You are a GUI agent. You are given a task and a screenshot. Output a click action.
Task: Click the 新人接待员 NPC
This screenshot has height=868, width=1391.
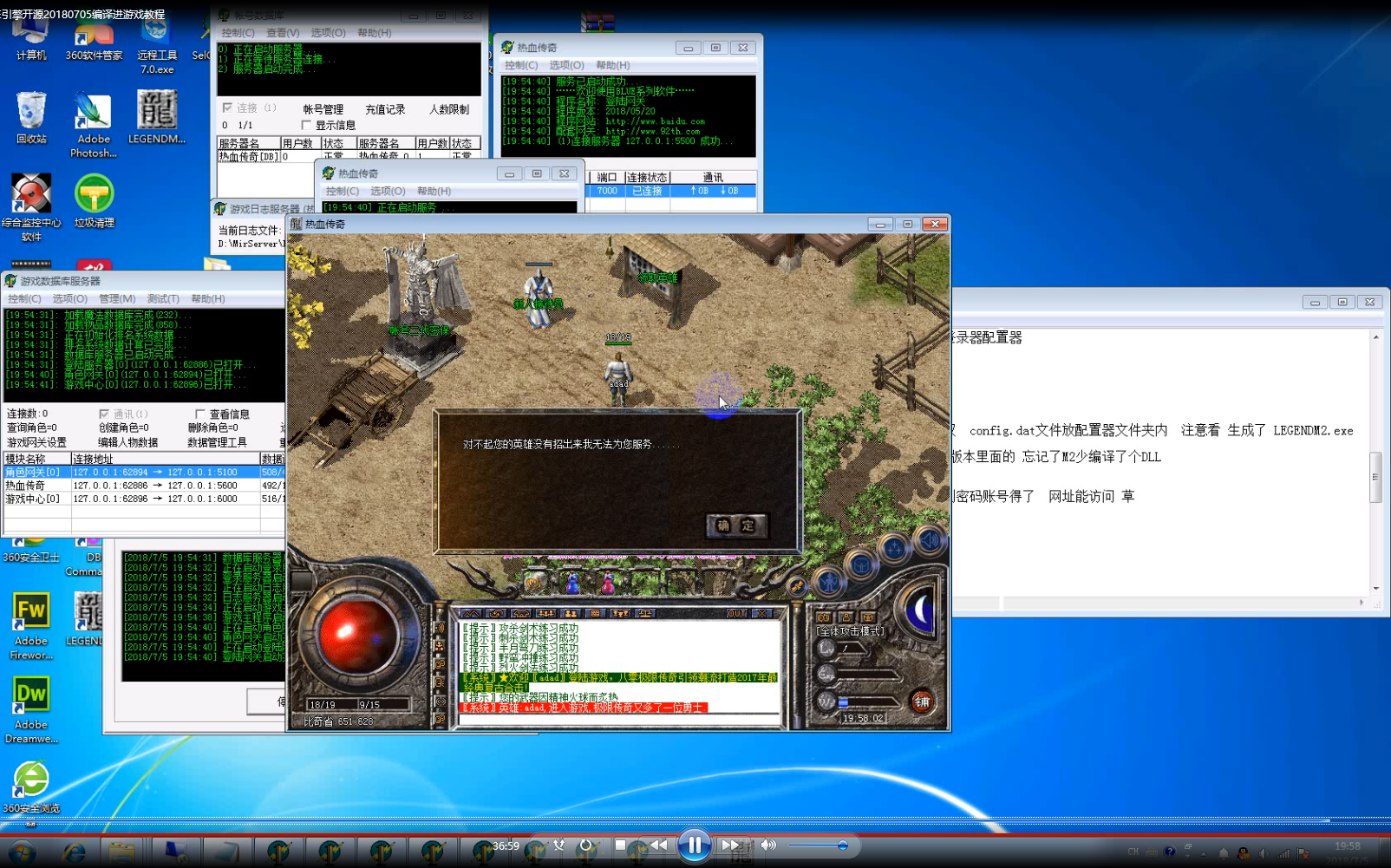coord(539,298)
